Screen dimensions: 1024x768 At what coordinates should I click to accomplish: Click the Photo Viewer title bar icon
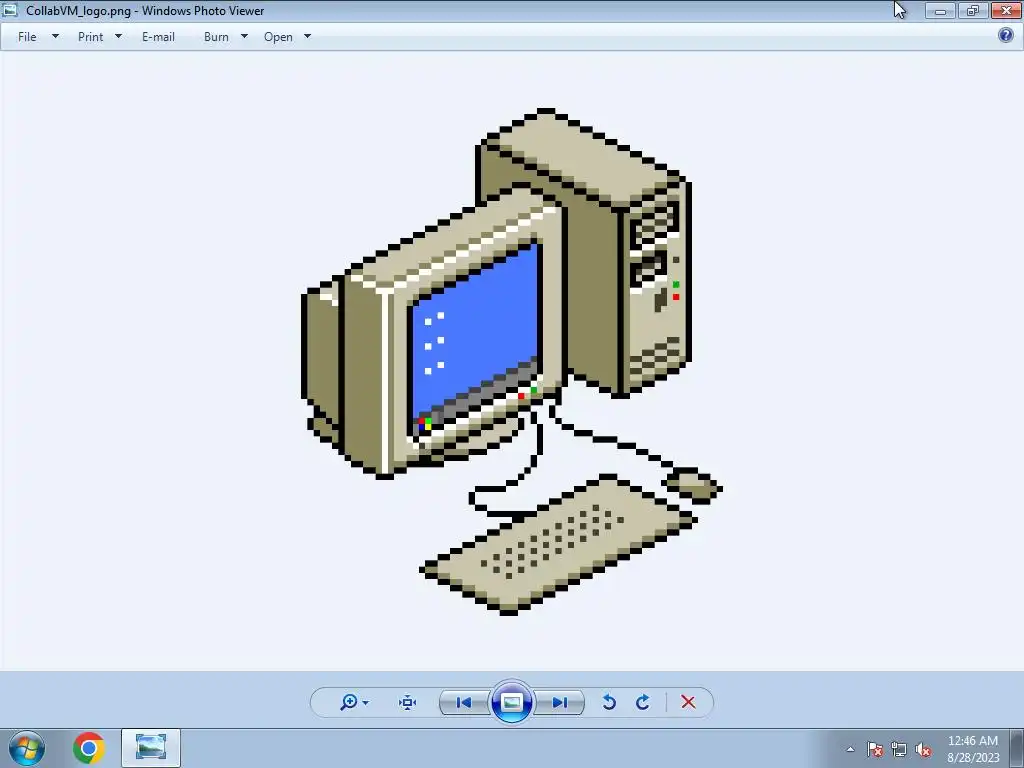pyautogui.click(x=10, y=10)
